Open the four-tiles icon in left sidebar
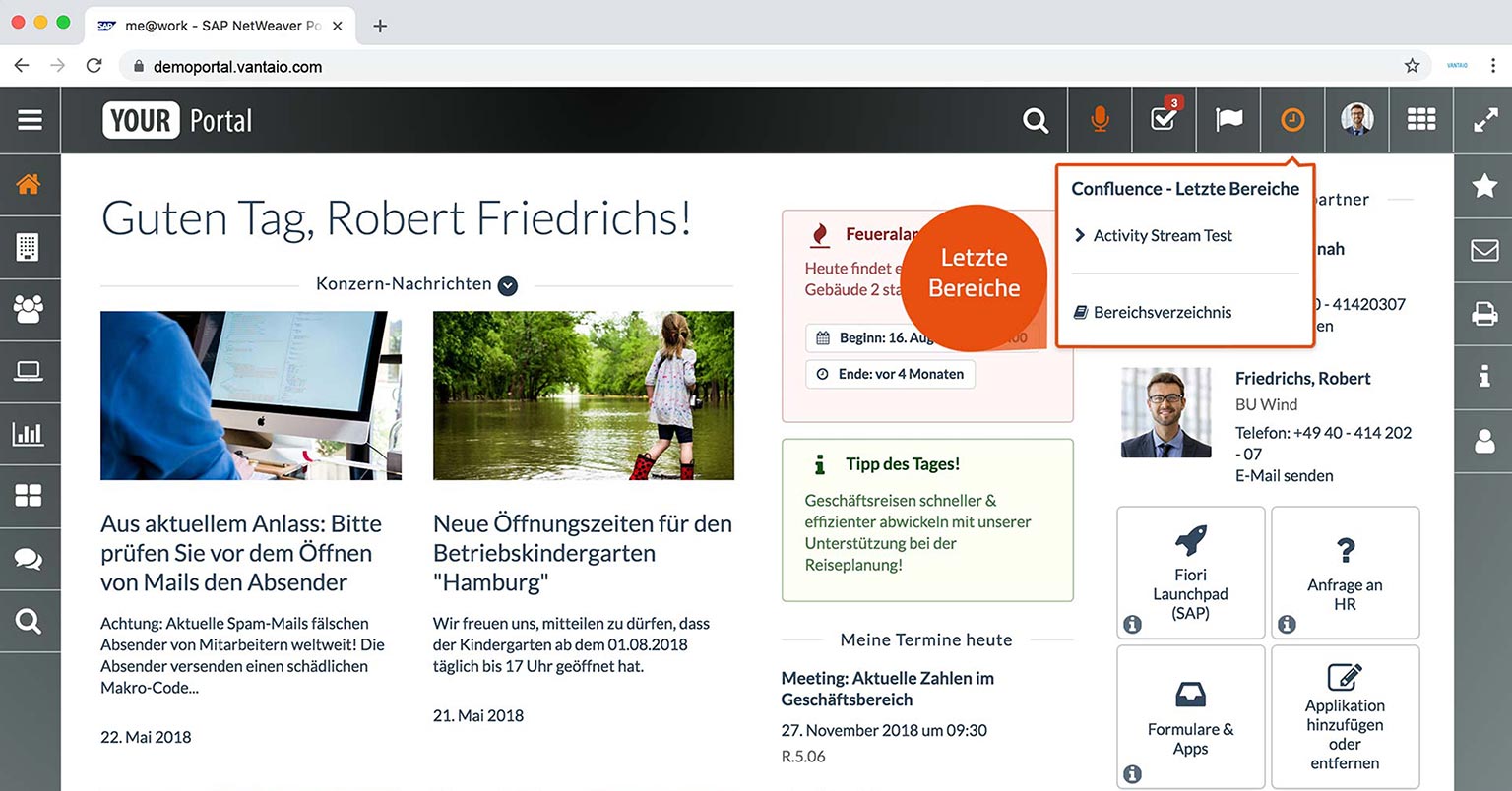 point(29,496)
